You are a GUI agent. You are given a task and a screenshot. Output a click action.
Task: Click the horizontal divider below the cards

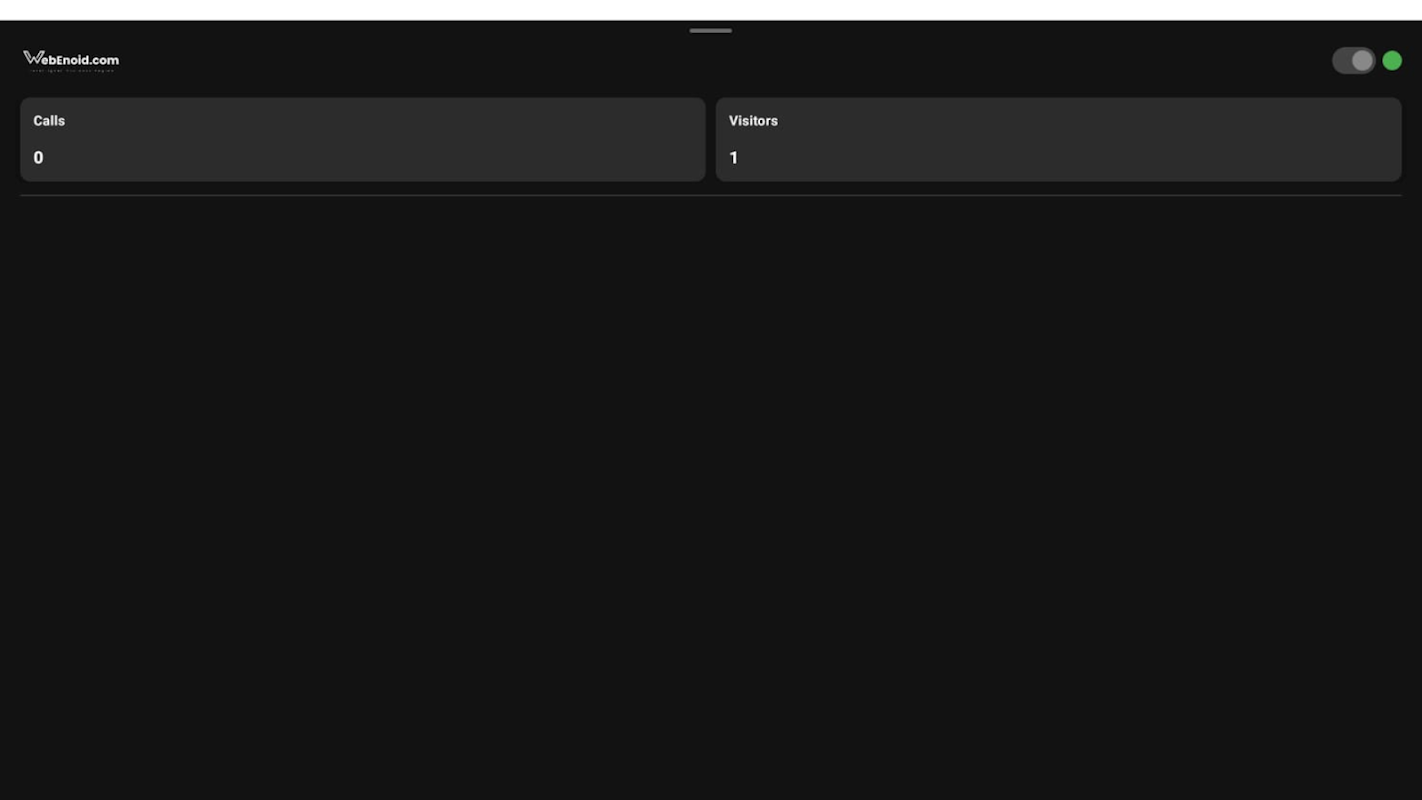click(711, 196)
